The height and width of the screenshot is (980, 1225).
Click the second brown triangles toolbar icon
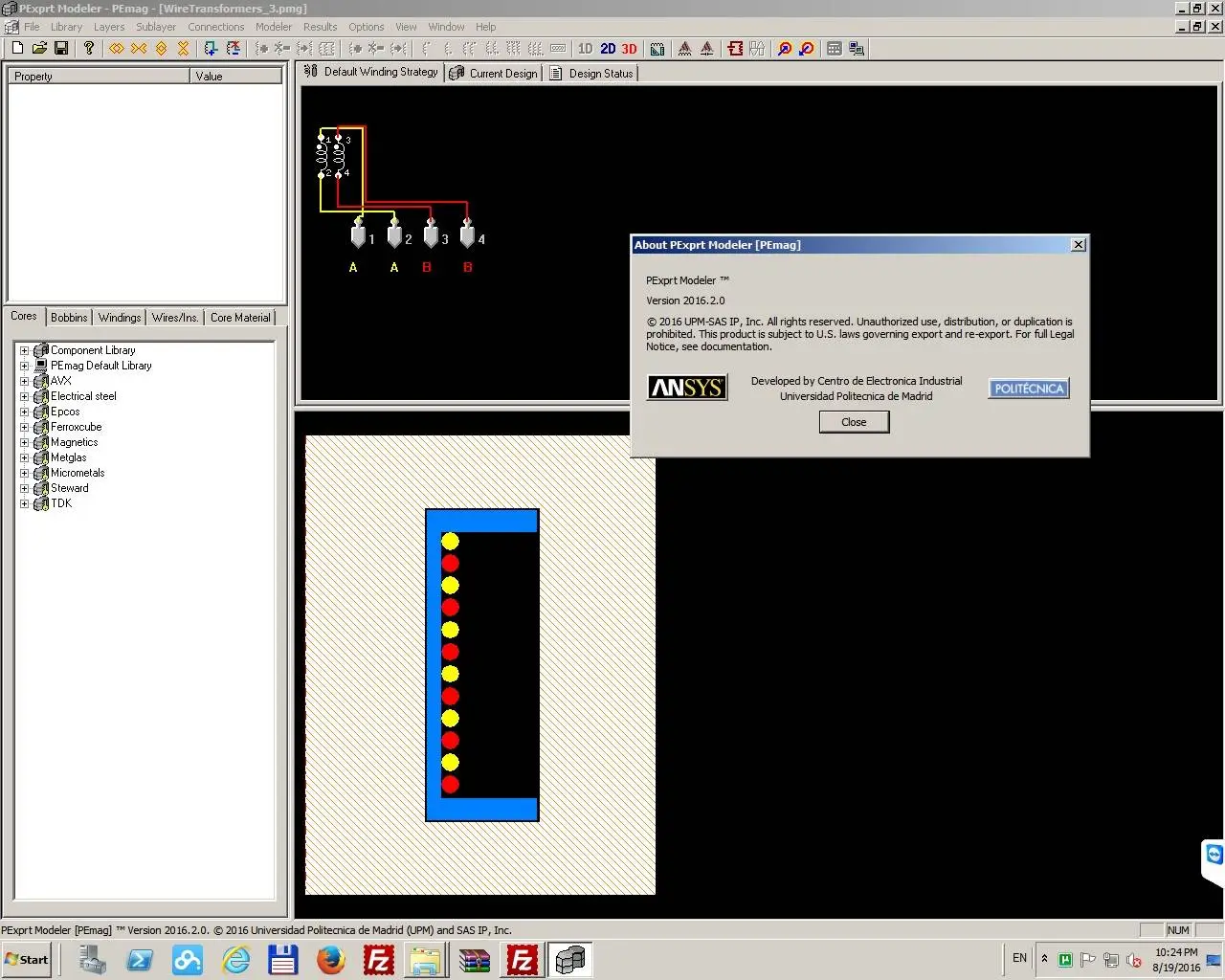tap(707, 48)
